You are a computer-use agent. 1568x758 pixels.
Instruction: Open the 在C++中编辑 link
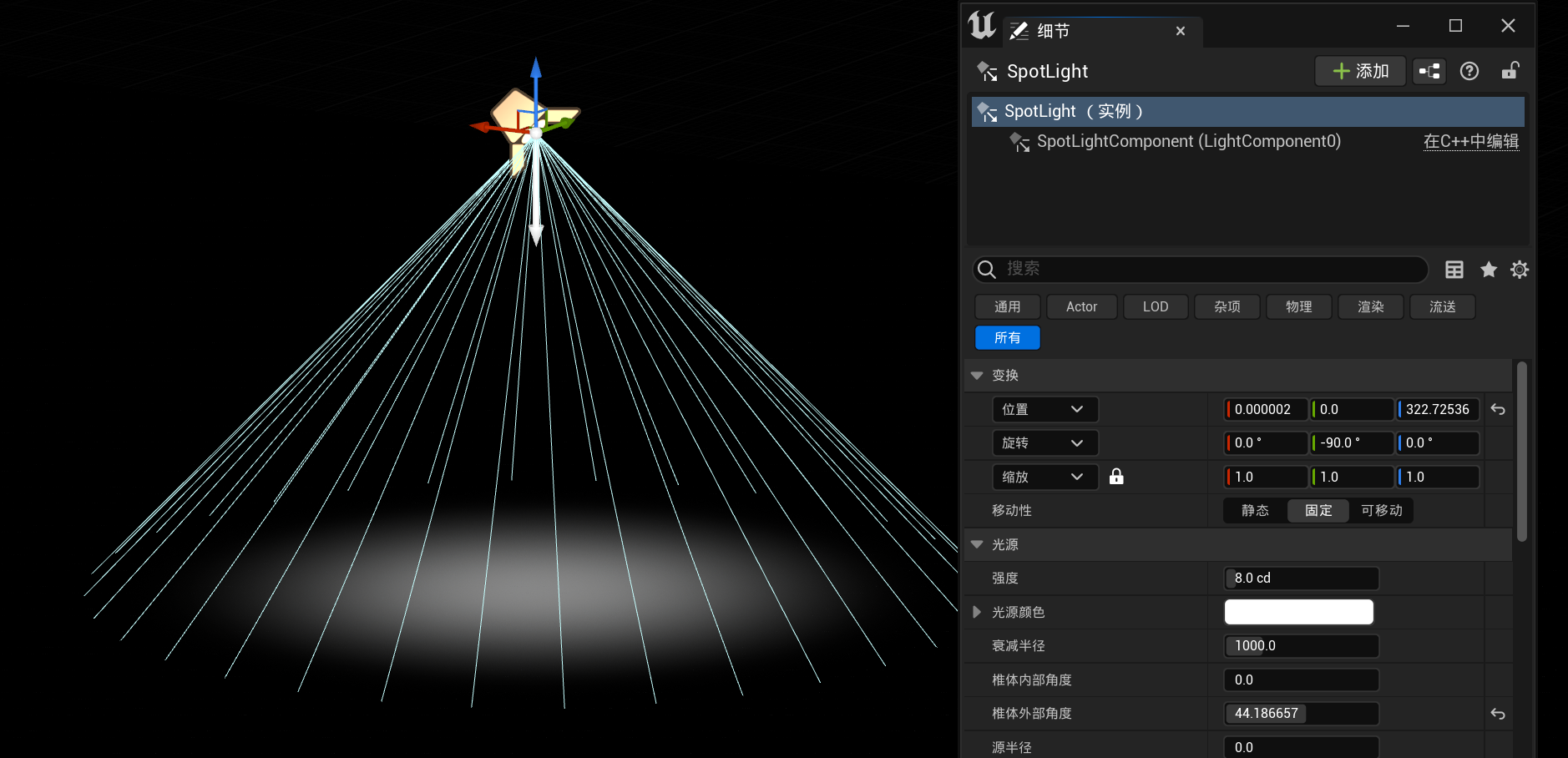click(x=1470, y=142)
